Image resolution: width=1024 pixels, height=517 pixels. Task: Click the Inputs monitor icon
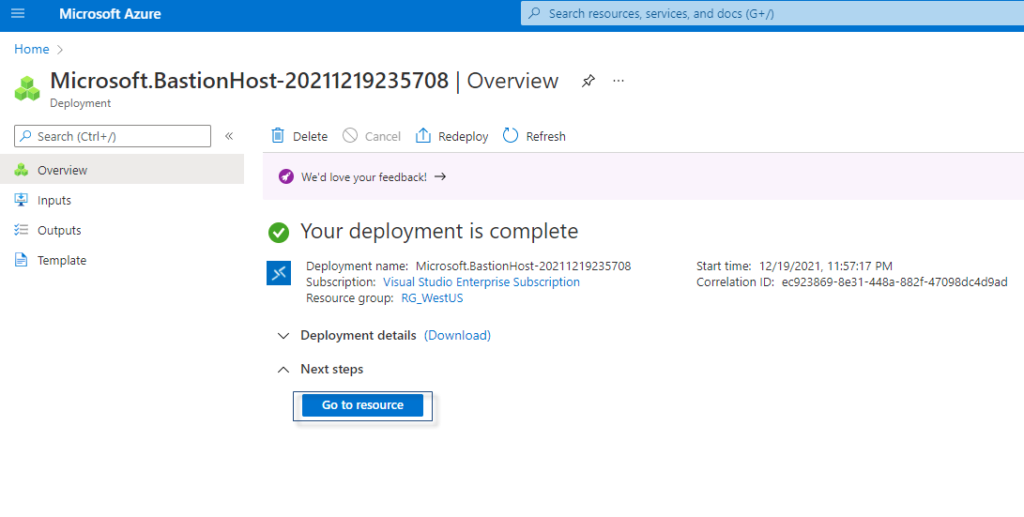click(21, 200)
